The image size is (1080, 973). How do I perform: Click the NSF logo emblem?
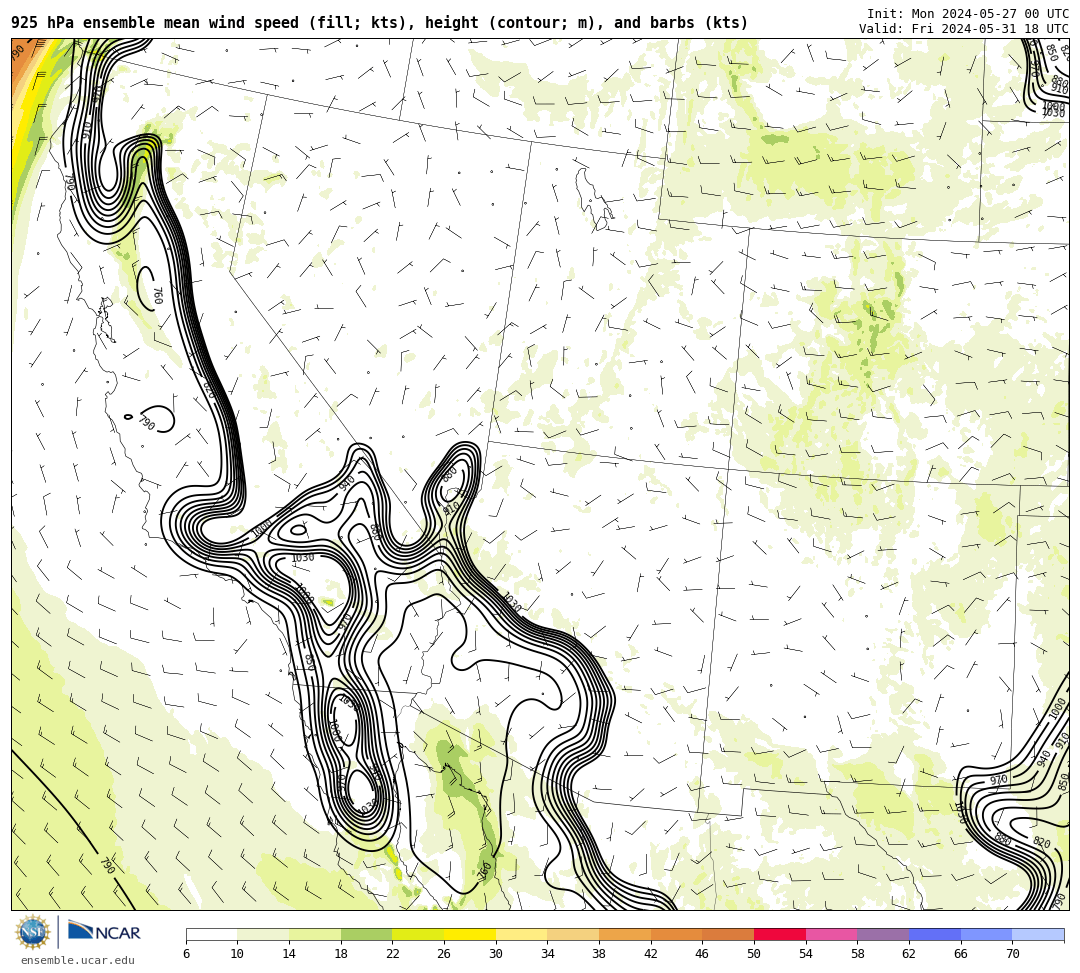point(33,933)
